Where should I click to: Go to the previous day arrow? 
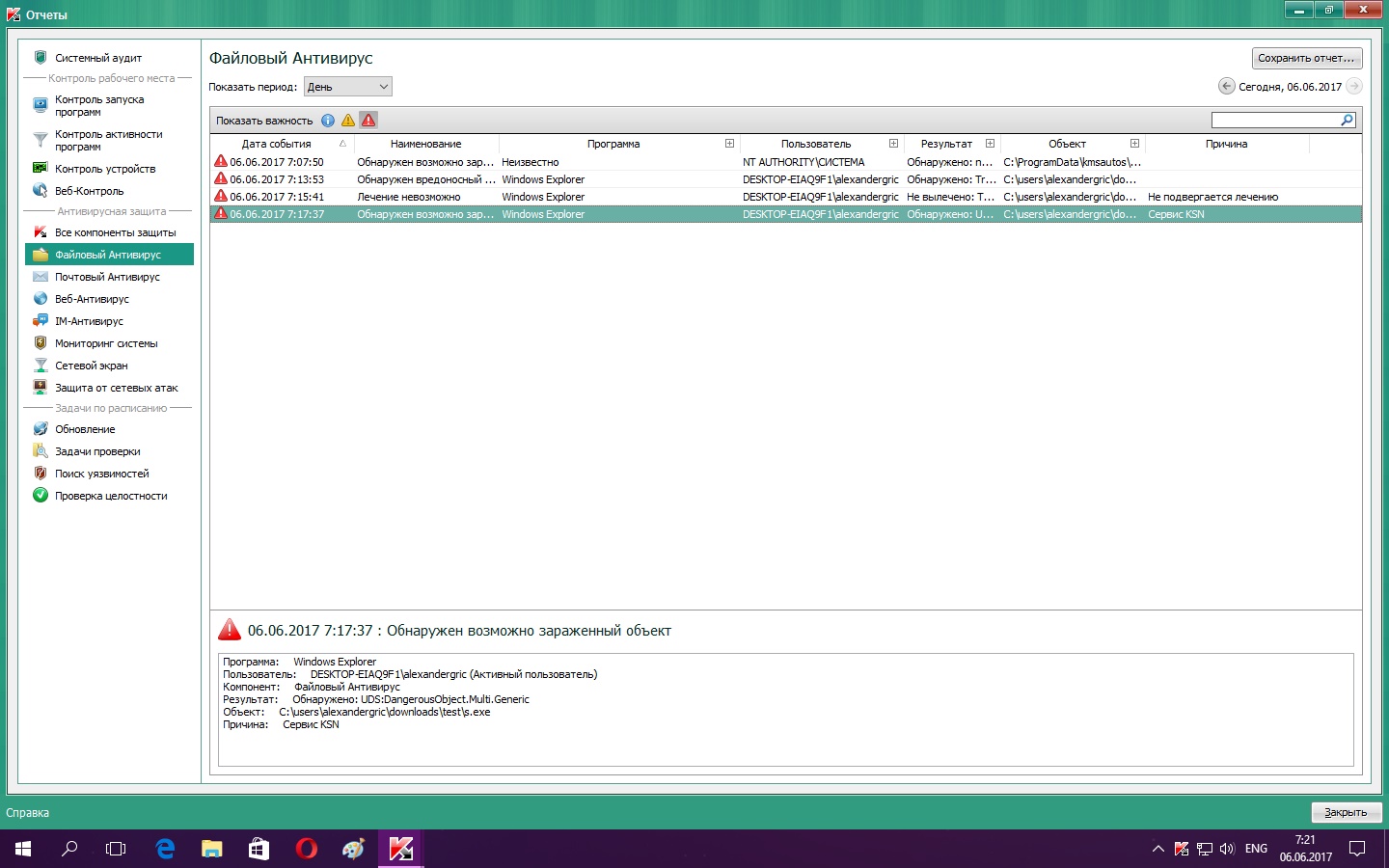[1227, 87]
